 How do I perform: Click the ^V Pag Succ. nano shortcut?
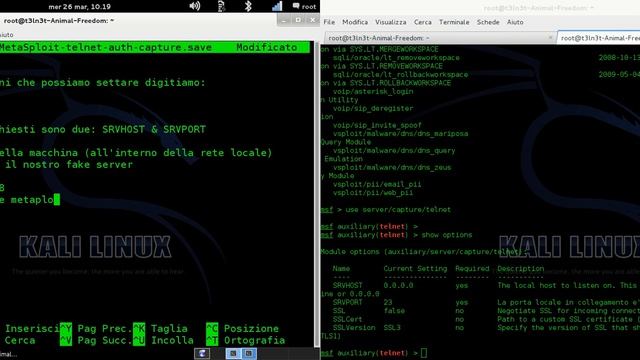pyautogui.click(x=97, y=340)
